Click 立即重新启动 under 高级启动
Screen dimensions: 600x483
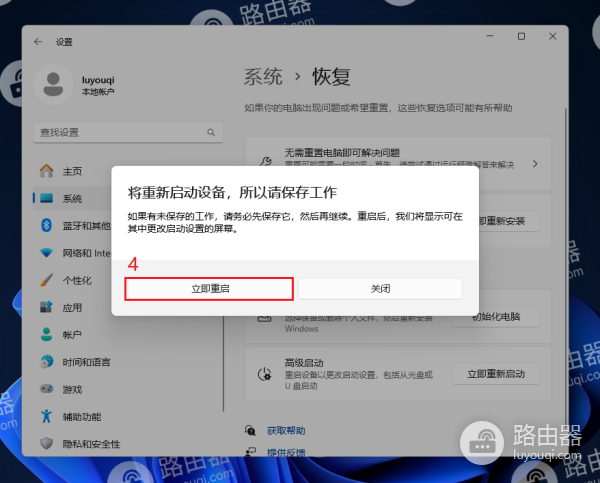pos(496,374)
